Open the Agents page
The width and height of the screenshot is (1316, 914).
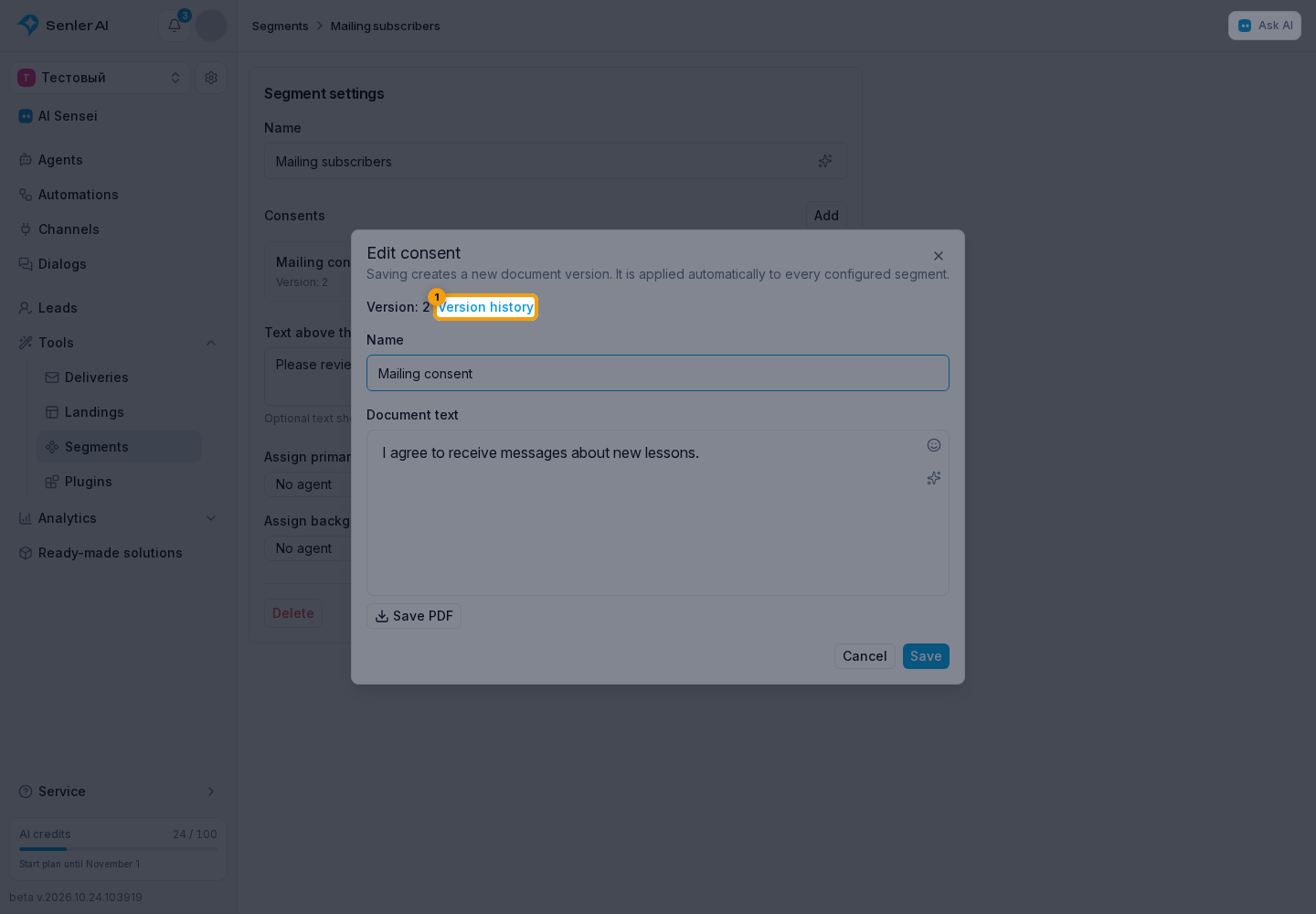click(118, 160)
